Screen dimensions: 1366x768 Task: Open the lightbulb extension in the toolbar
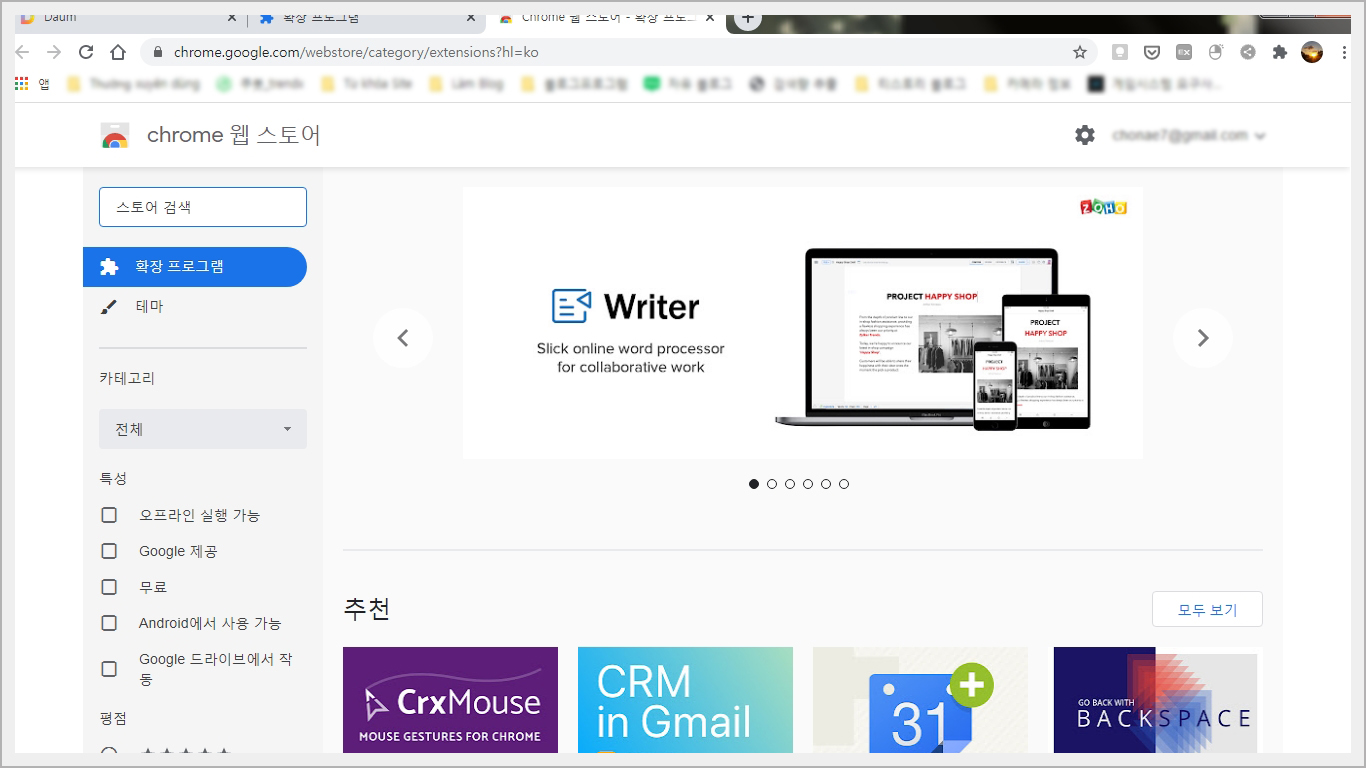(x=1121, y=52)
